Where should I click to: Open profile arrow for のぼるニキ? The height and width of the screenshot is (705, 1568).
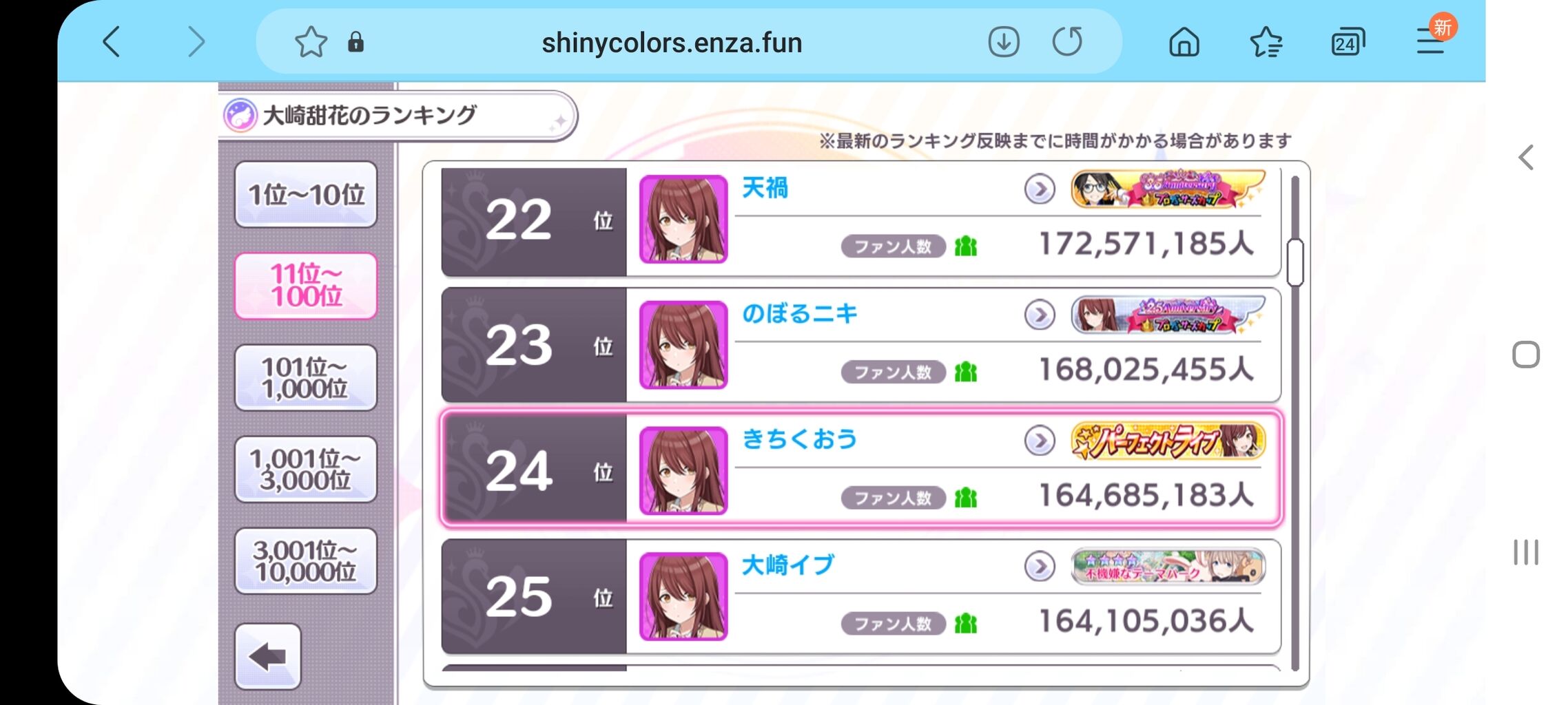coord(1040,315)
